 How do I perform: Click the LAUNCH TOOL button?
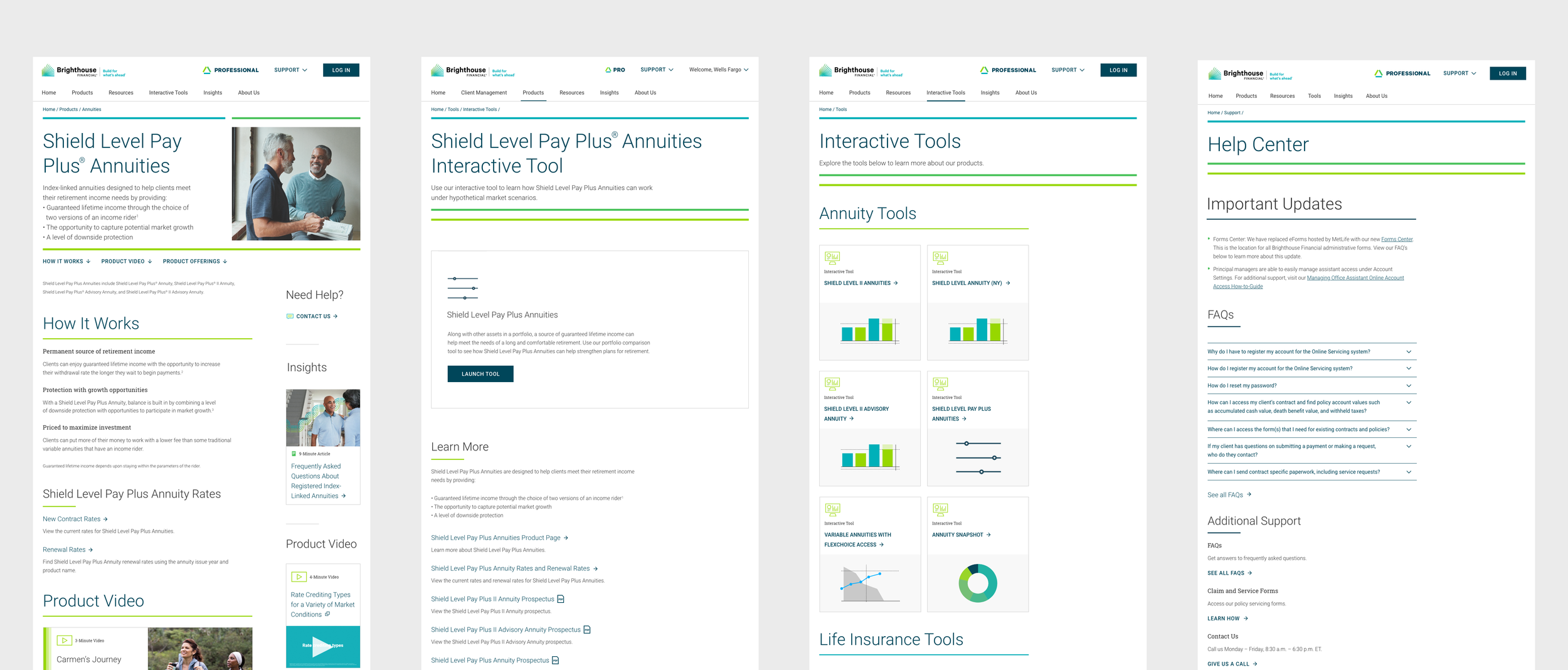coord(480,374)
